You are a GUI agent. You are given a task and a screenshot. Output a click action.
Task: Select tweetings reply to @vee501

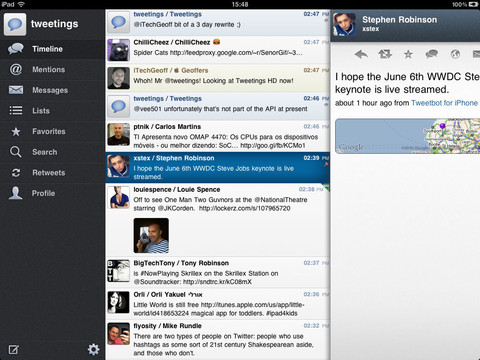point(218,106)
